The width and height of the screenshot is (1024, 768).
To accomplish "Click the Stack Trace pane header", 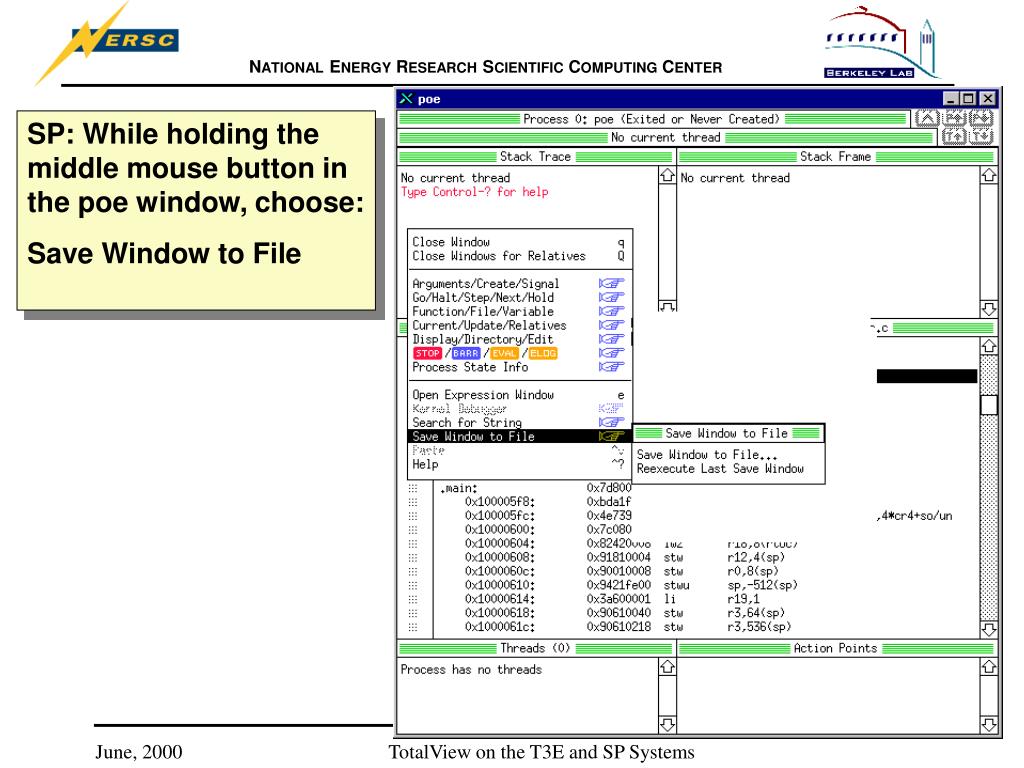I will (x=535, y=157).
